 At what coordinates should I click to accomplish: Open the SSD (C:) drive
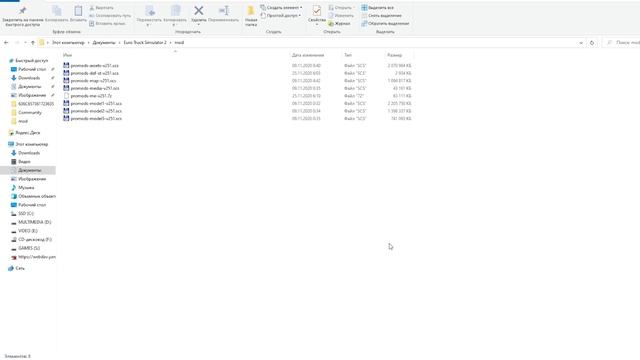[26, 213]
